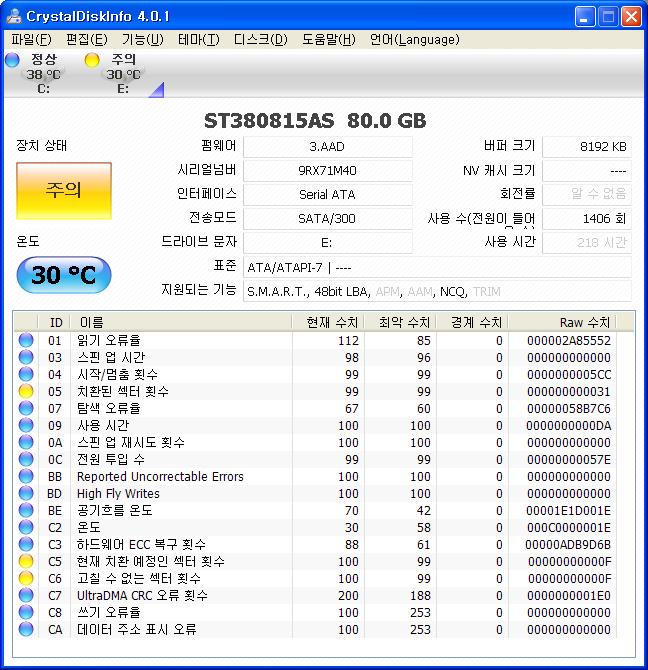Open the 디스크(D) menu
Screen dimensions: 648x670
point(261,40)
